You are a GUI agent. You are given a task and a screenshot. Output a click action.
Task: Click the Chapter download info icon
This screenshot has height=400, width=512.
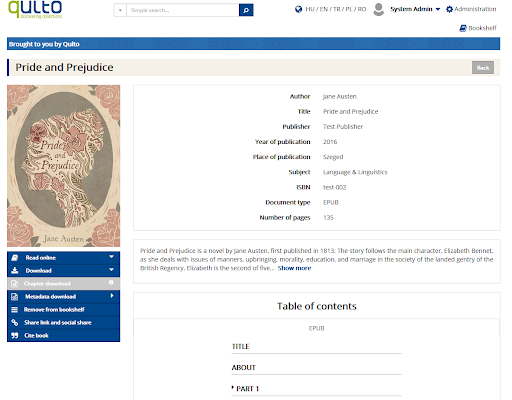111,283
